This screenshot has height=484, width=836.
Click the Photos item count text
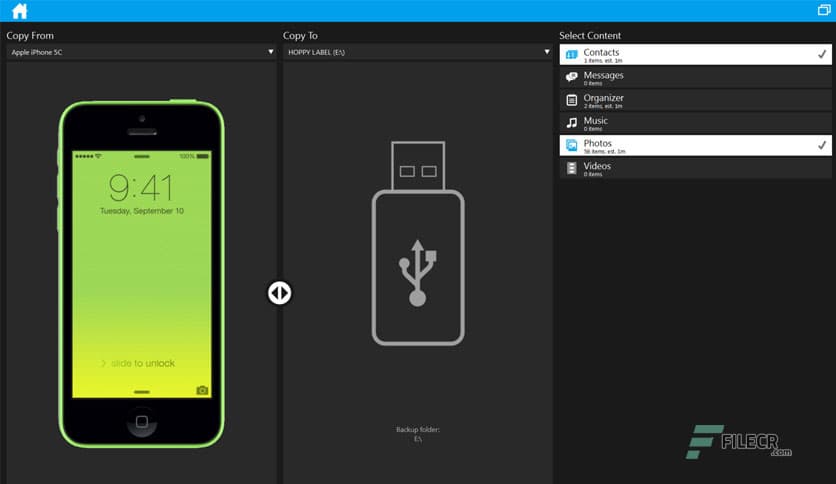[604, 152]
